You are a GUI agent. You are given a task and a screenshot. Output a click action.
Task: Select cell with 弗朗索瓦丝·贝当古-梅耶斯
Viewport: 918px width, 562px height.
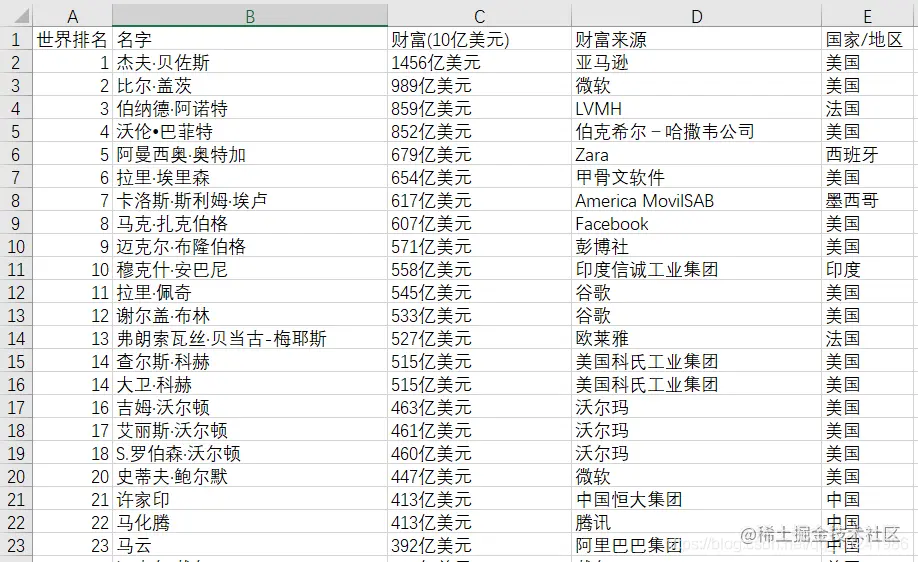tap(249, 338)
